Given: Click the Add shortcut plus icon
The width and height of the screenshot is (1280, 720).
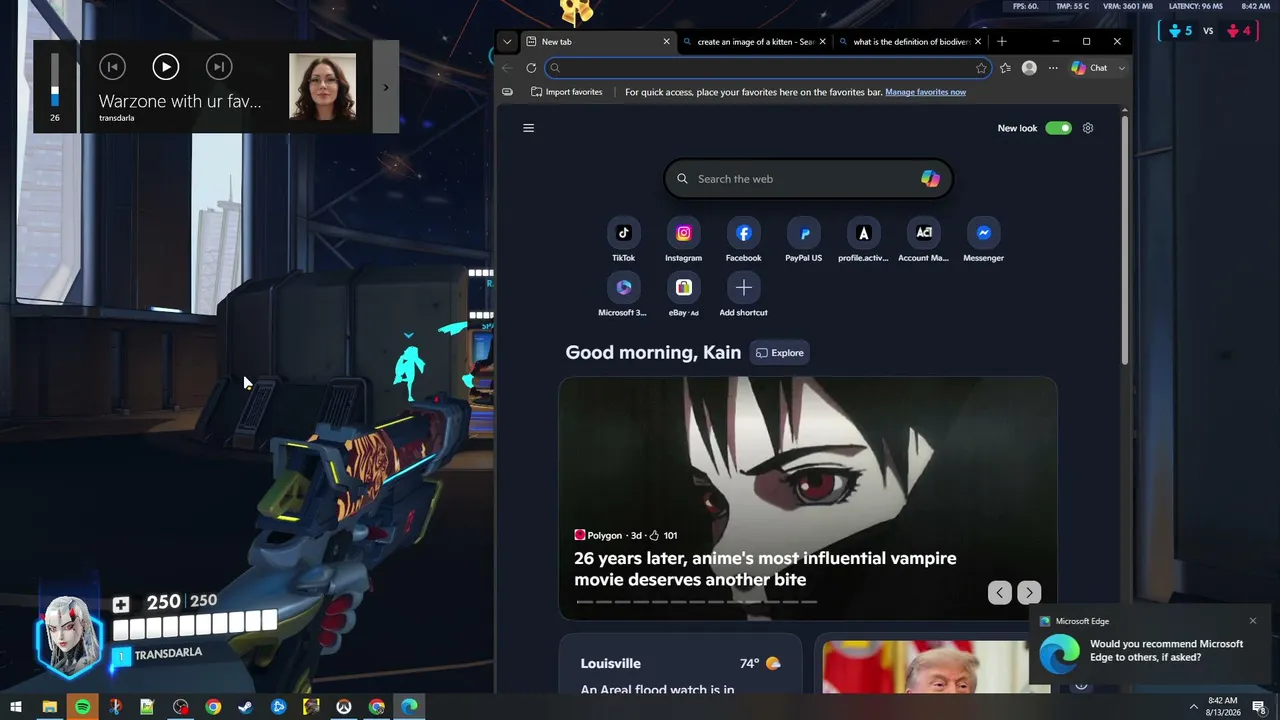Looking at the screenshot, I should coord(743,288).
